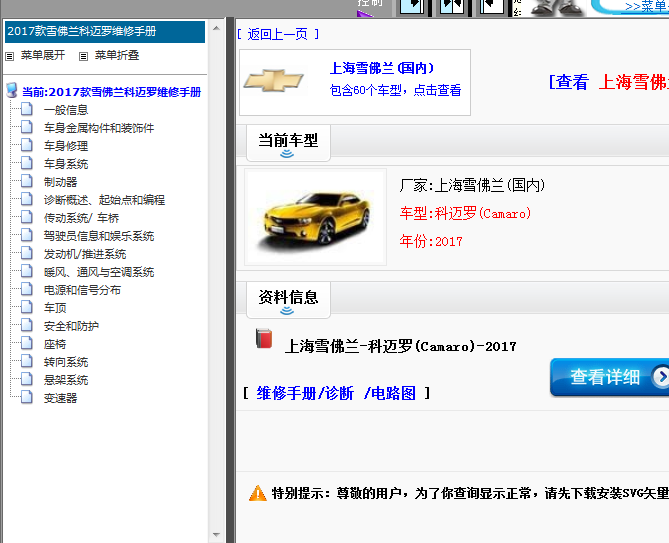Screen dimensions: 669x543
Task: Open 上海雪佛兰(国内) brand link
Action: point(382,68)
